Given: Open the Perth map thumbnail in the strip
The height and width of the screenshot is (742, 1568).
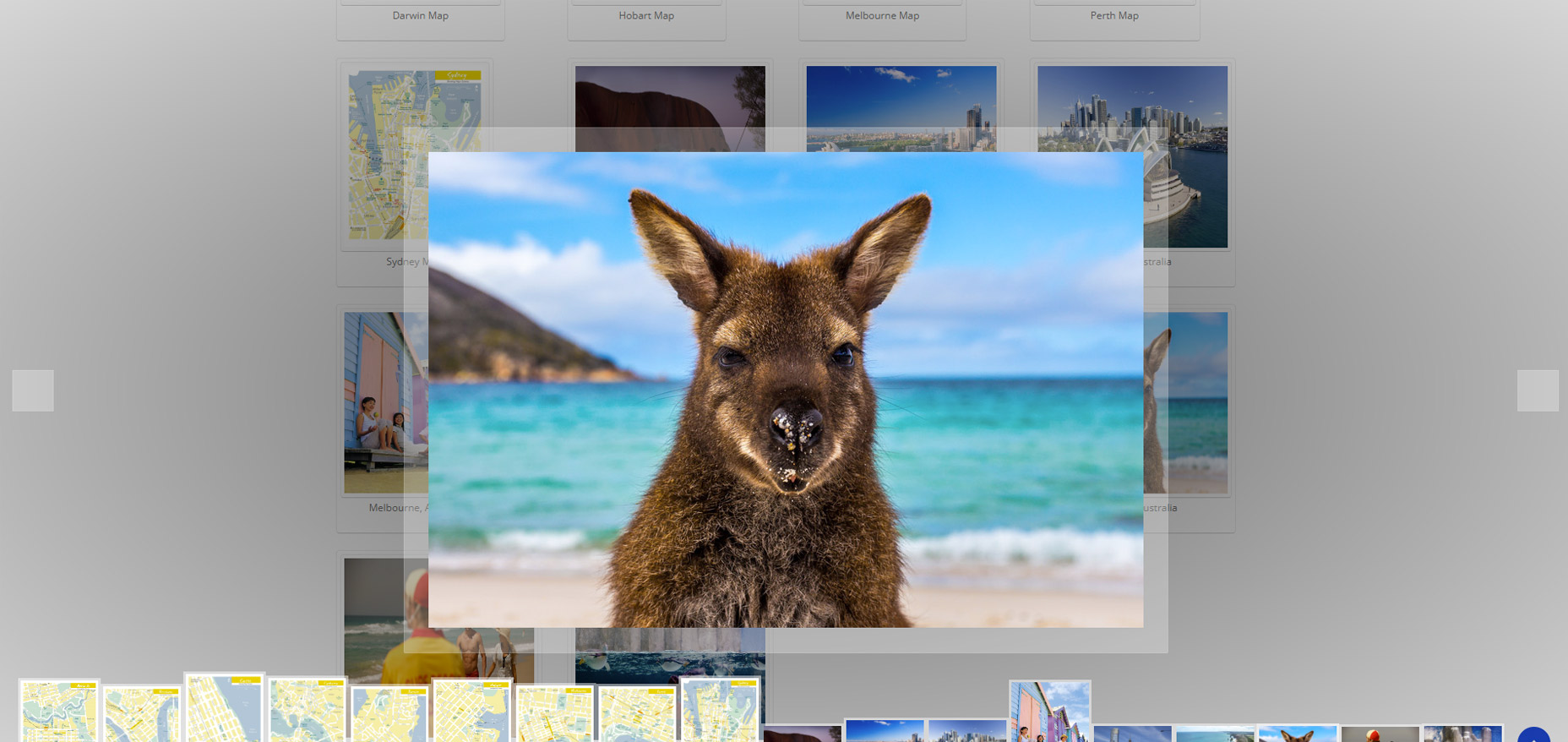Looking at the screenshot, I should [638, 714].
